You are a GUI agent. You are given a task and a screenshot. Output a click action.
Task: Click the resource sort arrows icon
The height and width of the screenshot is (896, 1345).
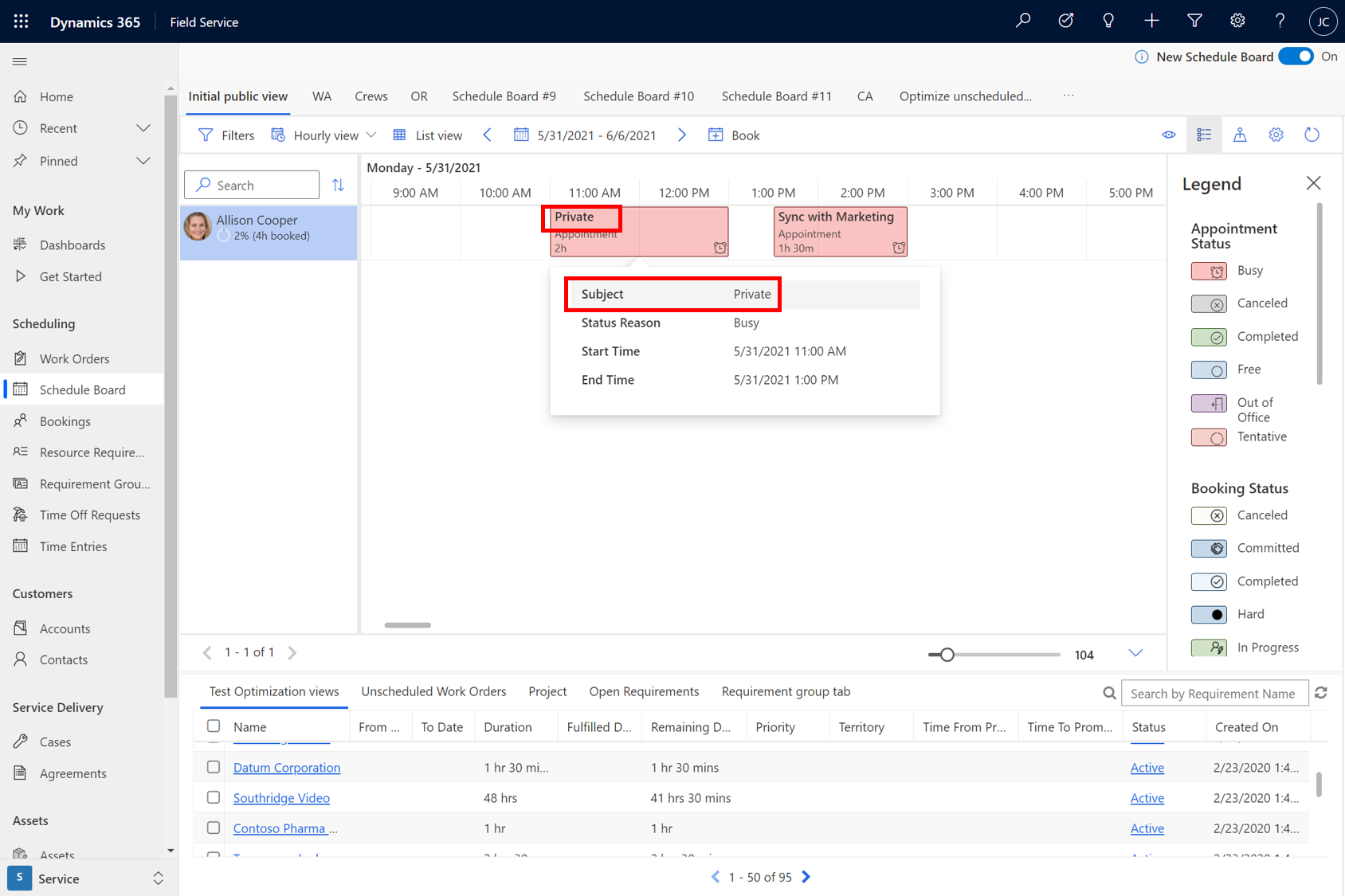[338, 185]
